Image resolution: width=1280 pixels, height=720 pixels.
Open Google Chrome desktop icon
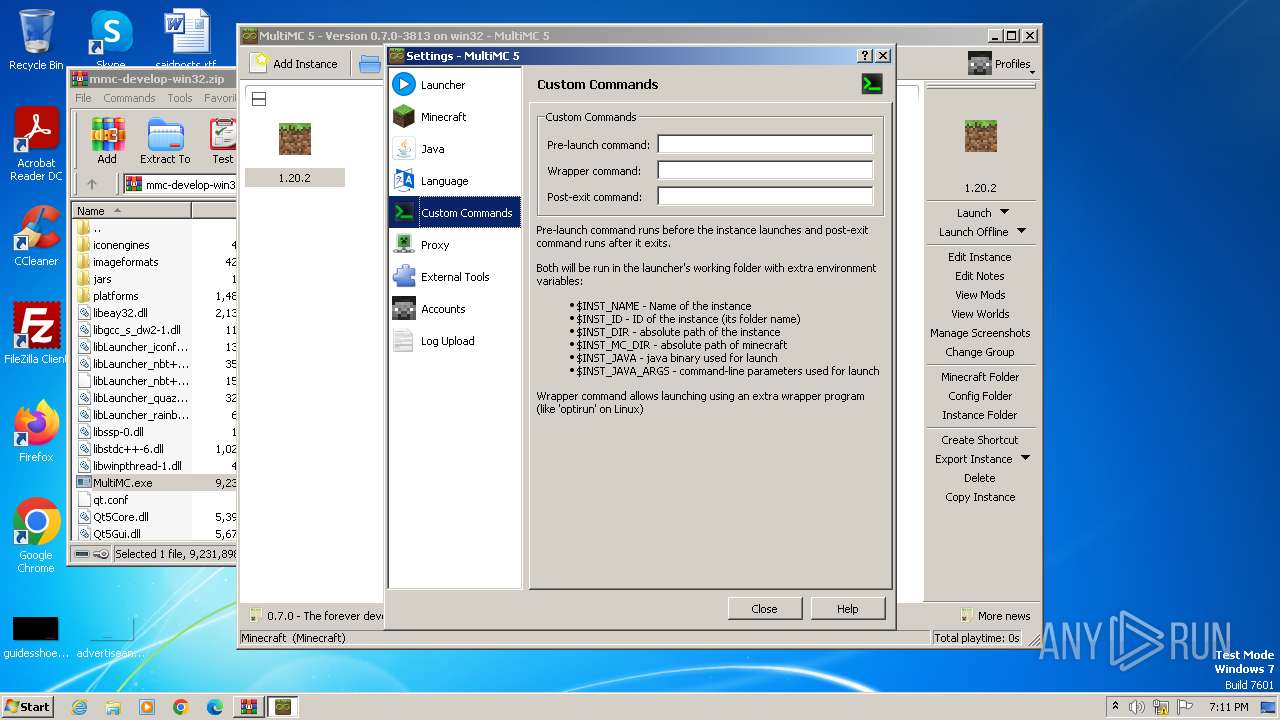point(36,536)
